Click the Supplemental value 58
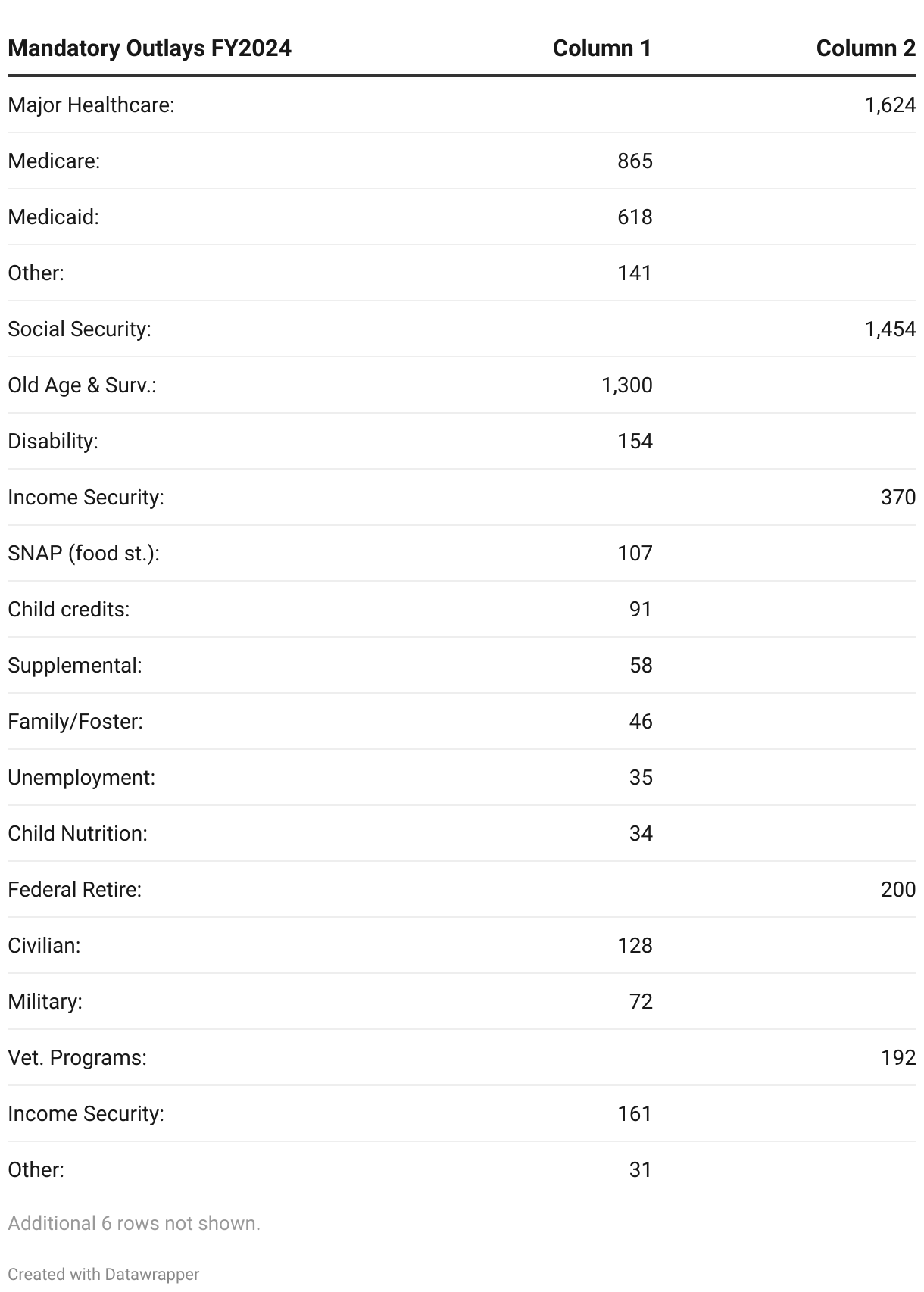924x1292 pixels. point(640,666)
